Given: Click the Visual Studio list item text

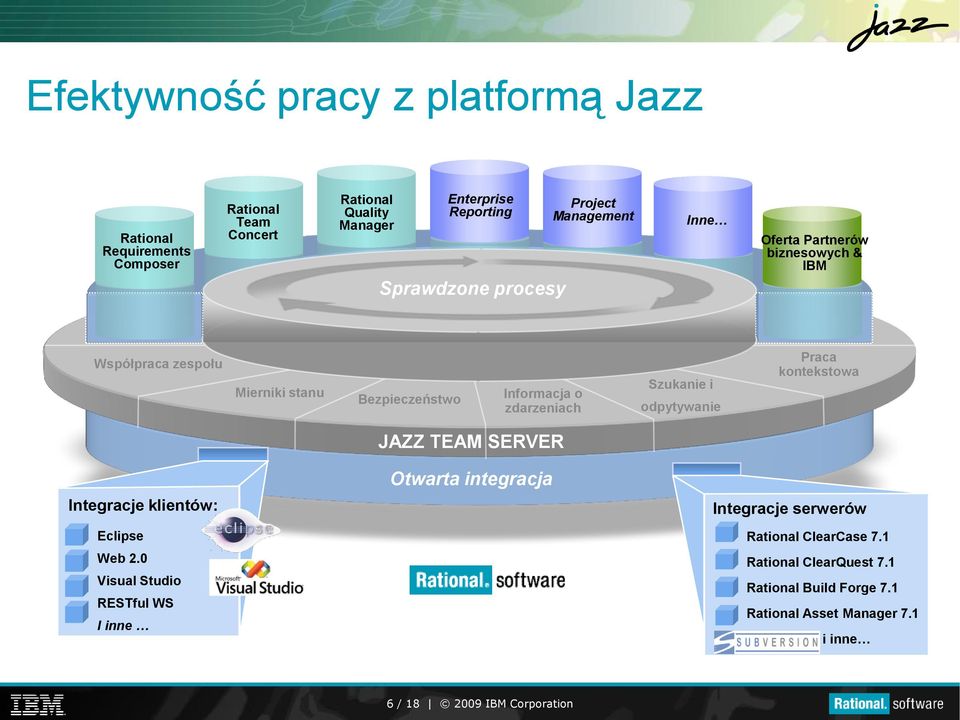Looking at the screenshot, I should click(139, 580).
